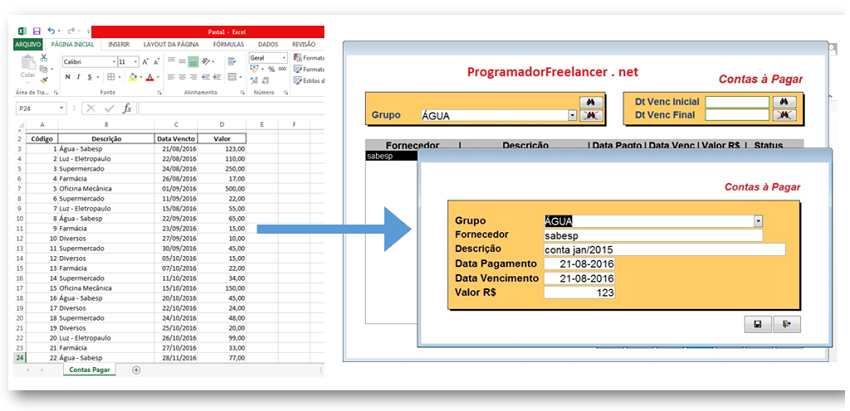Click the exit door button in form
850x411 pixels.
point(787,324)
